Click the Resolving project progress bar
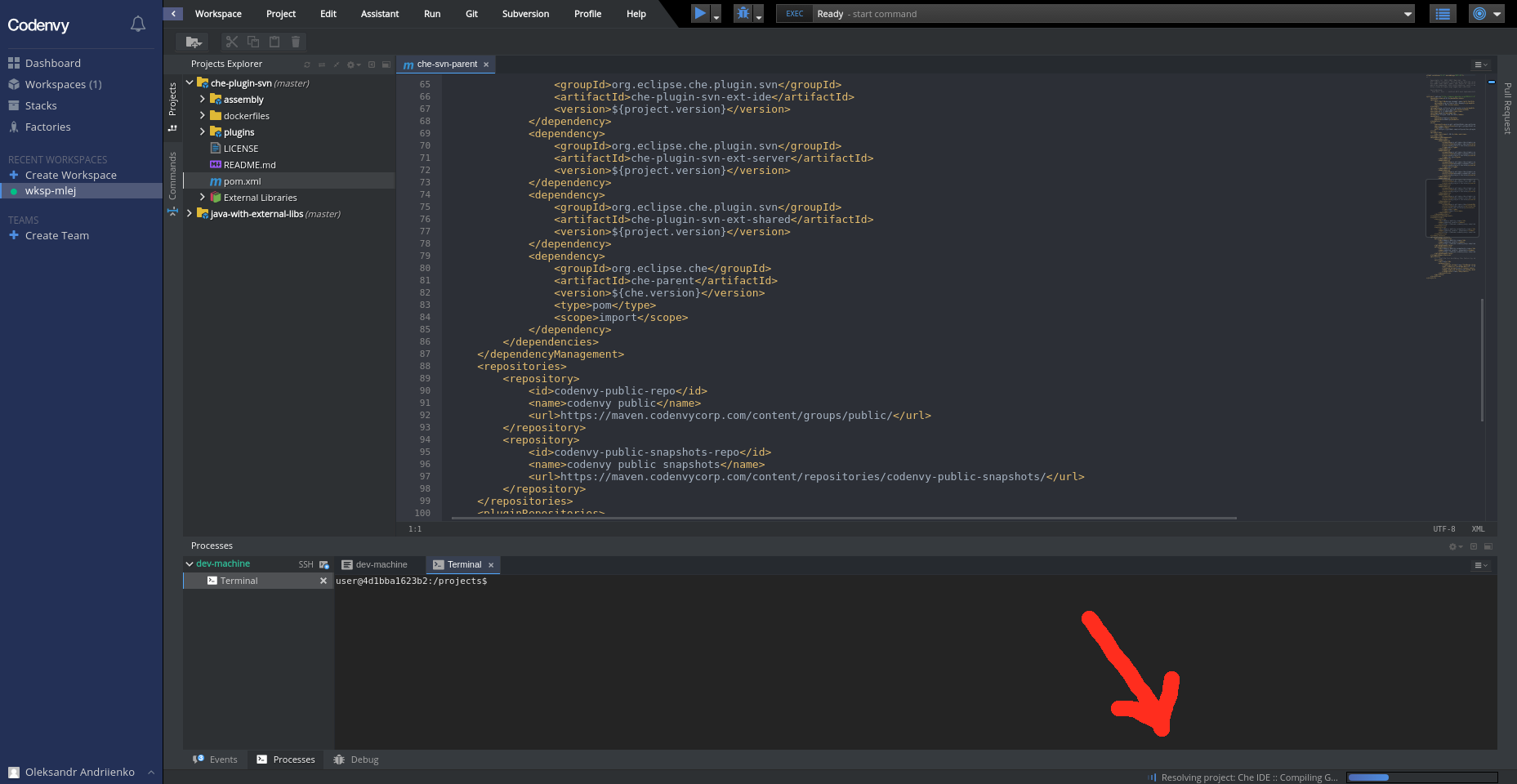The width and height of the screenshot is (1517, 784). point(1422,777)
